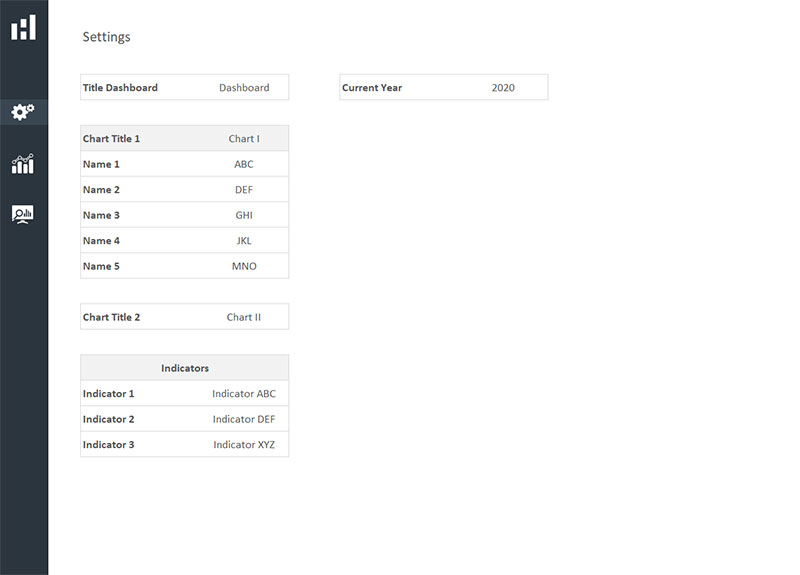The height and width of the screenshot is (575, 800).
Task: Click the 'Indicator DEF' value cell
Action: click(244, 419)
